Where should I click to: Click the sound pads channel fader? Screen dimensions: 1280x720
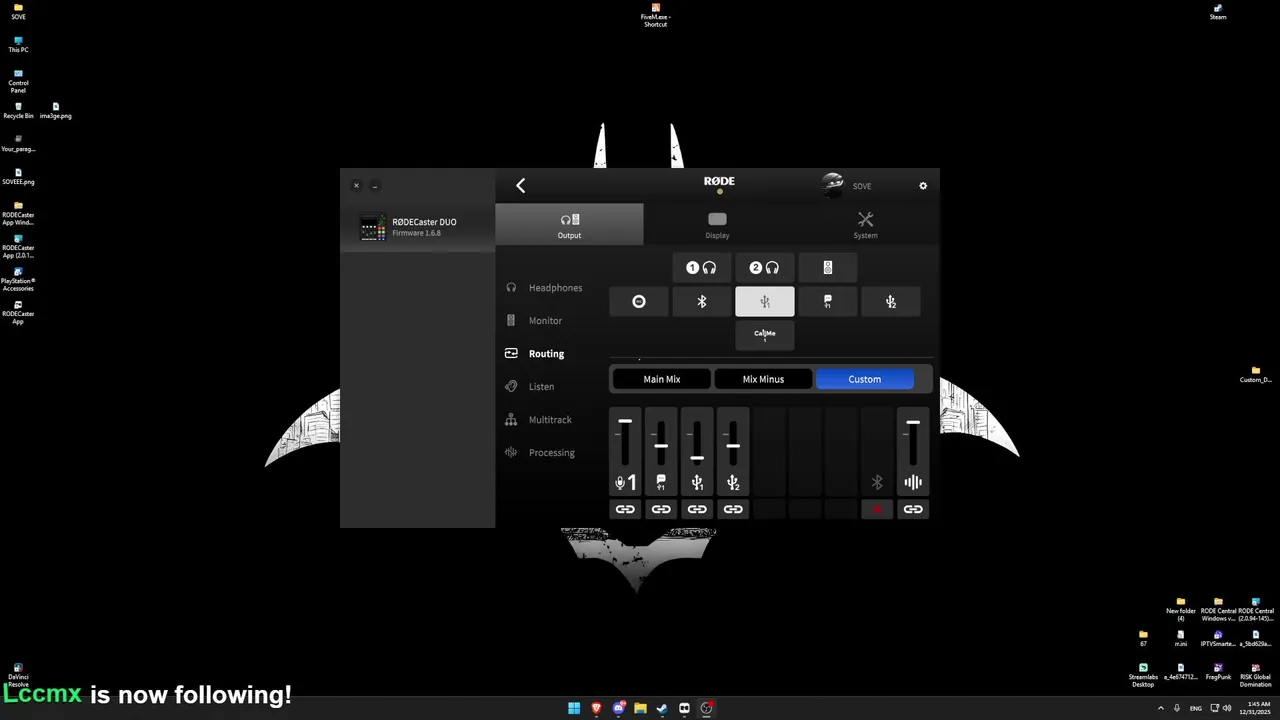pos(913,443)
